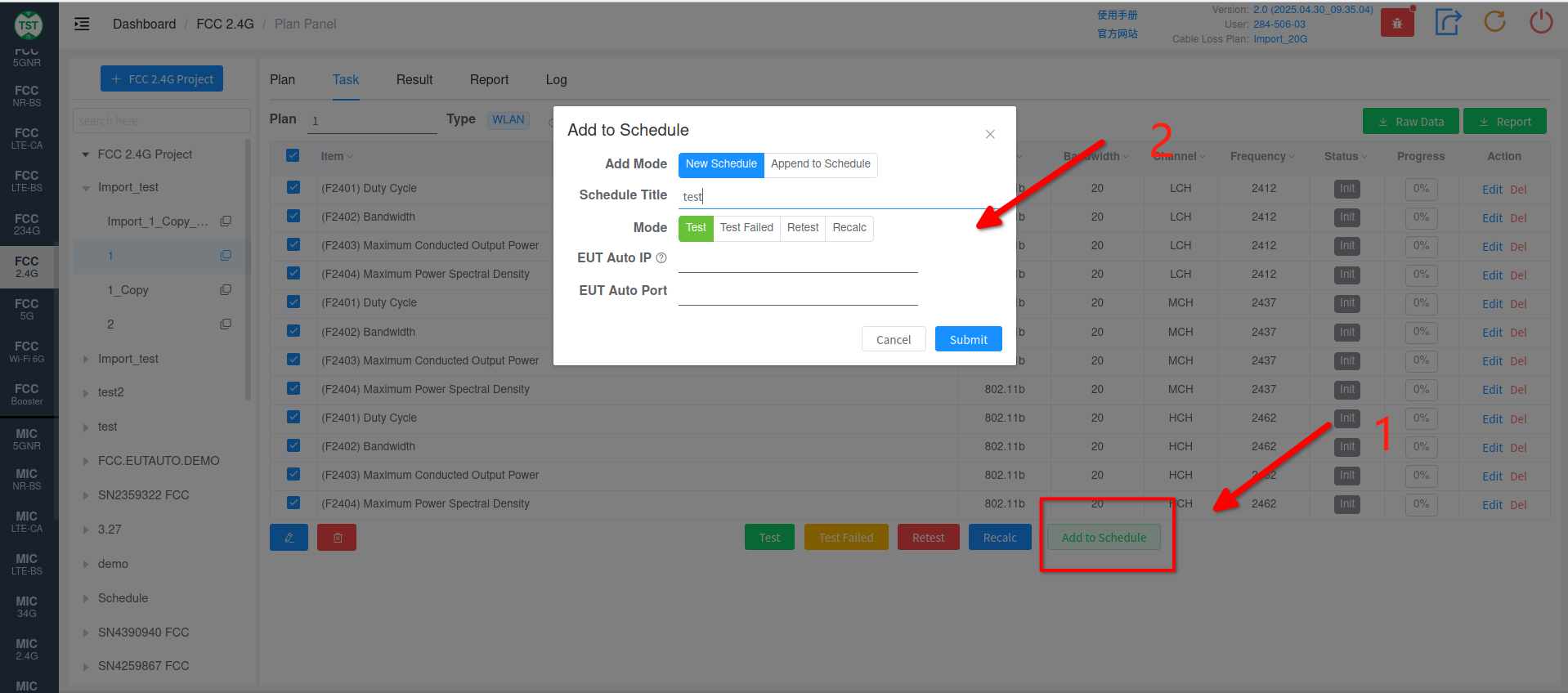
Task: Click the red power logout icon
Action: [1540, 22]
